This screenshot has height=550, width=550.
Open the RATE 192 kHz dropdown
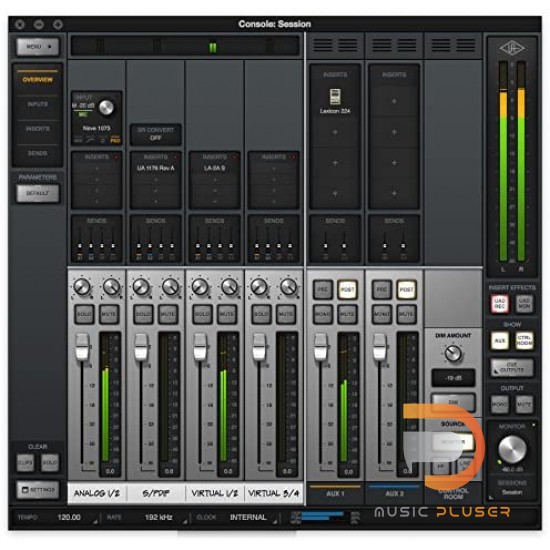click(159, 517)
